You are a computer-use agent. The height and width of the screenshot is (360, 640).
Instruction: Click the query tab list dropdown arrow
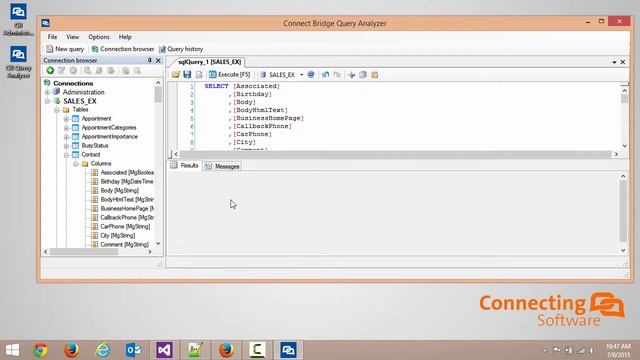(614, 62)
